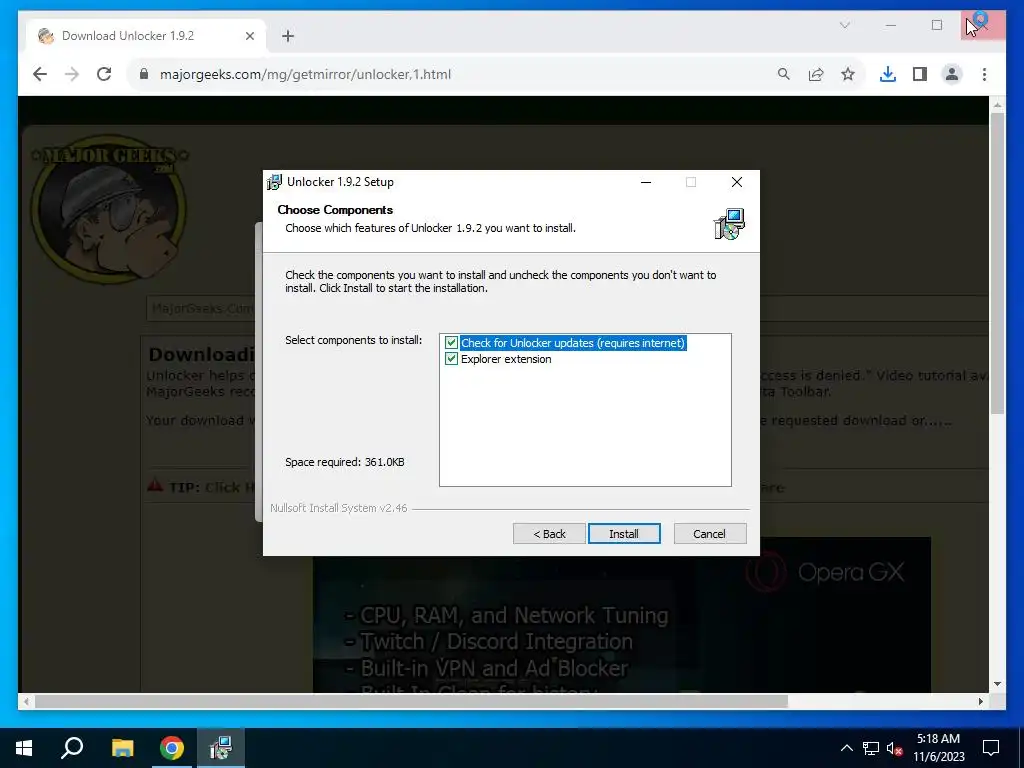The image size is (1024, 768).
Task: Click the Unlocker setup taskbar icon
Action: 221,748
